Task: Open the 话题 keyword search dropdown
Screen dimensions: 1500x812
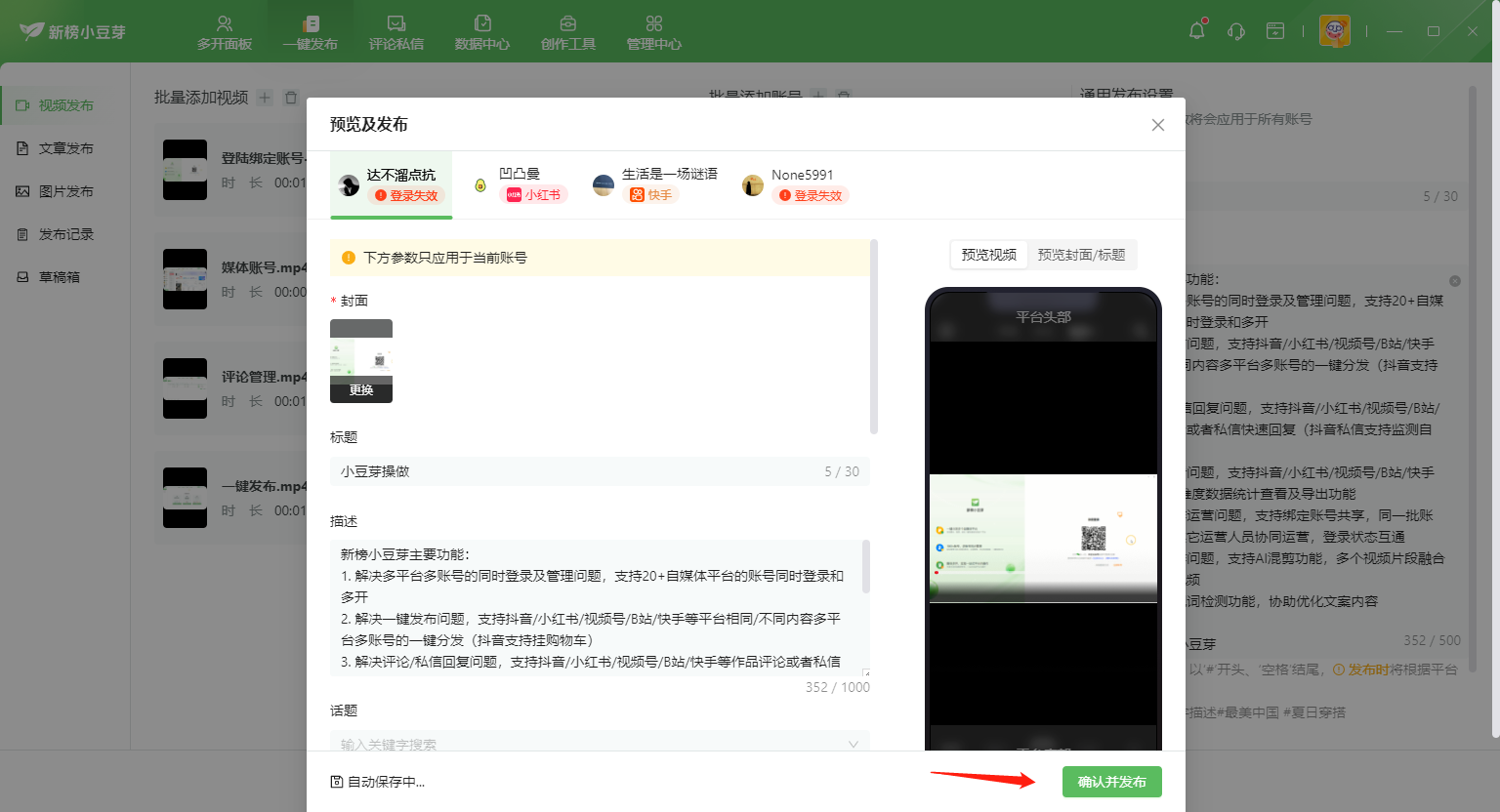Action: coord(600,743)
